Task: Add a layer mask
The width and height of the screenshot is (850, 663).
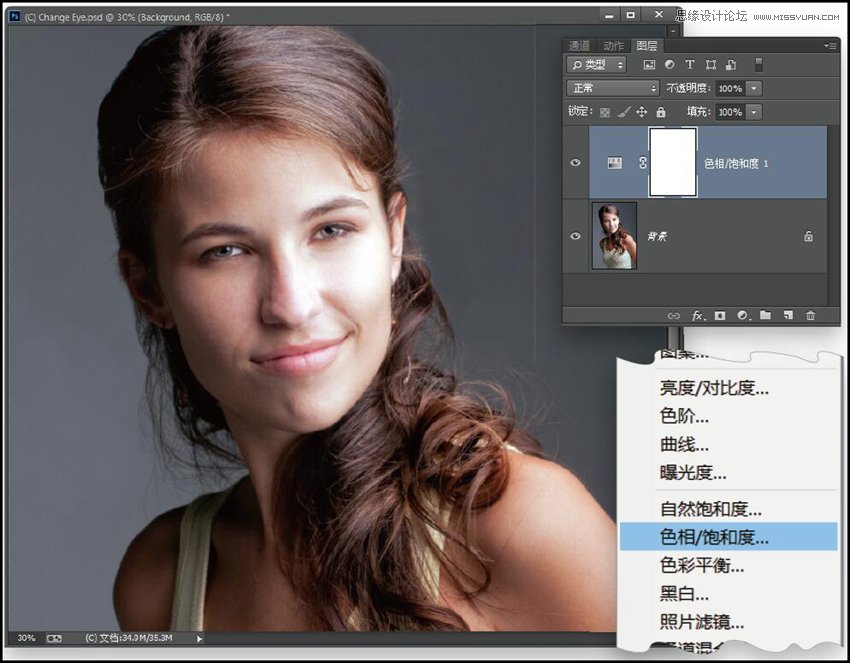Action: click(x=719, y=315)
